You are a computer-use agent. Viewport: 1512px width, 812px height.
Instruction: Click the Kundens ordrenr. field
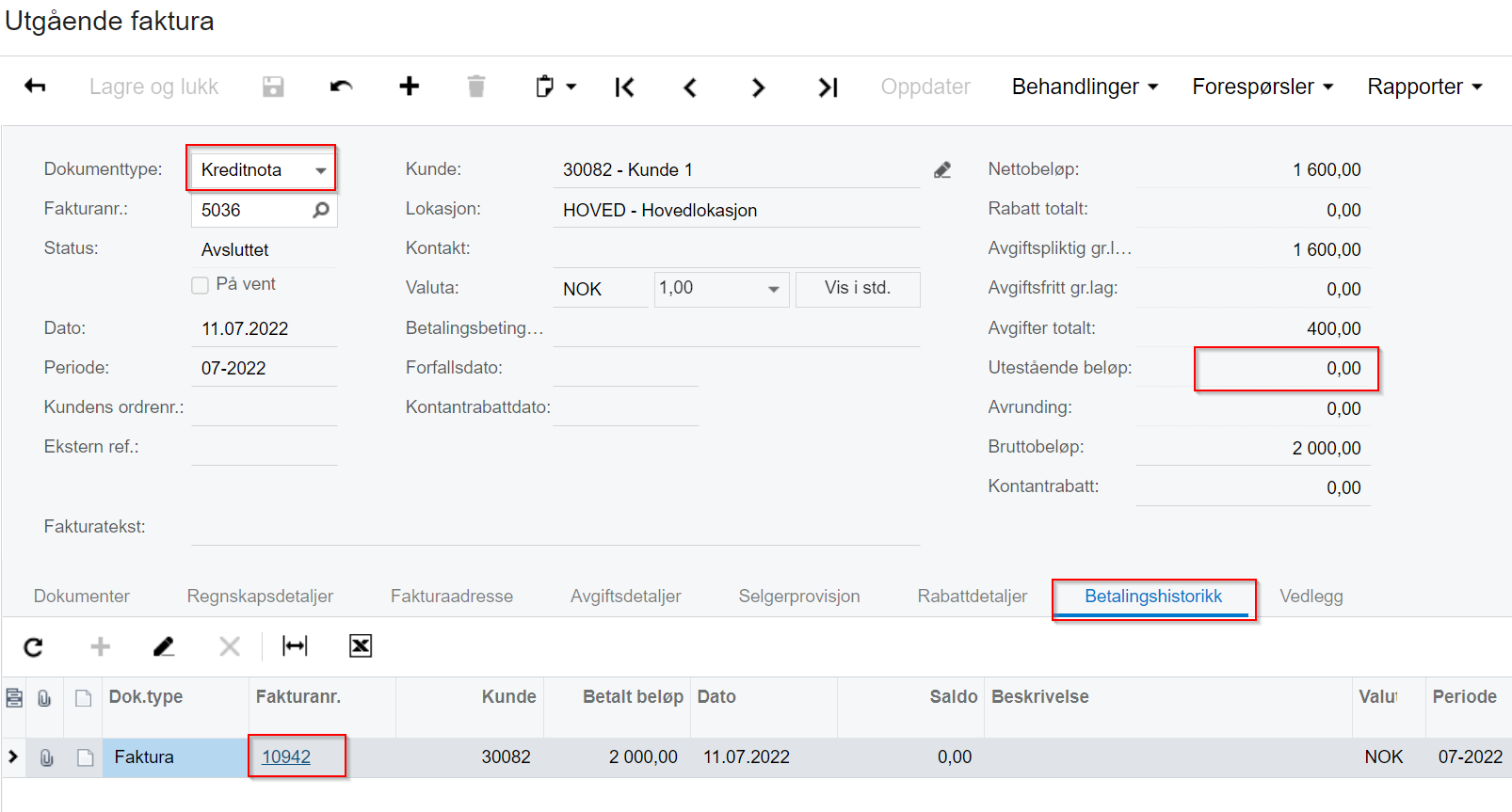(x=264, y=407)
